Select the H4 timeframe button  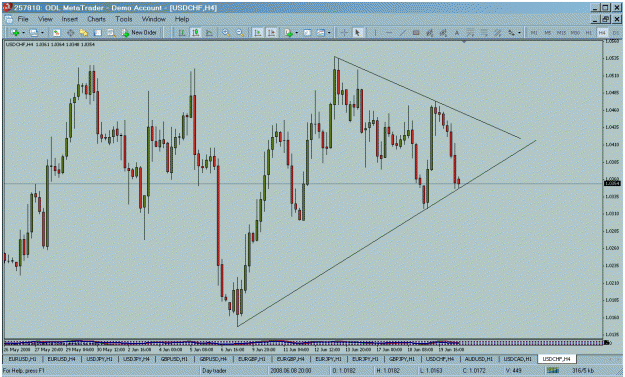(x=602, y=33)
